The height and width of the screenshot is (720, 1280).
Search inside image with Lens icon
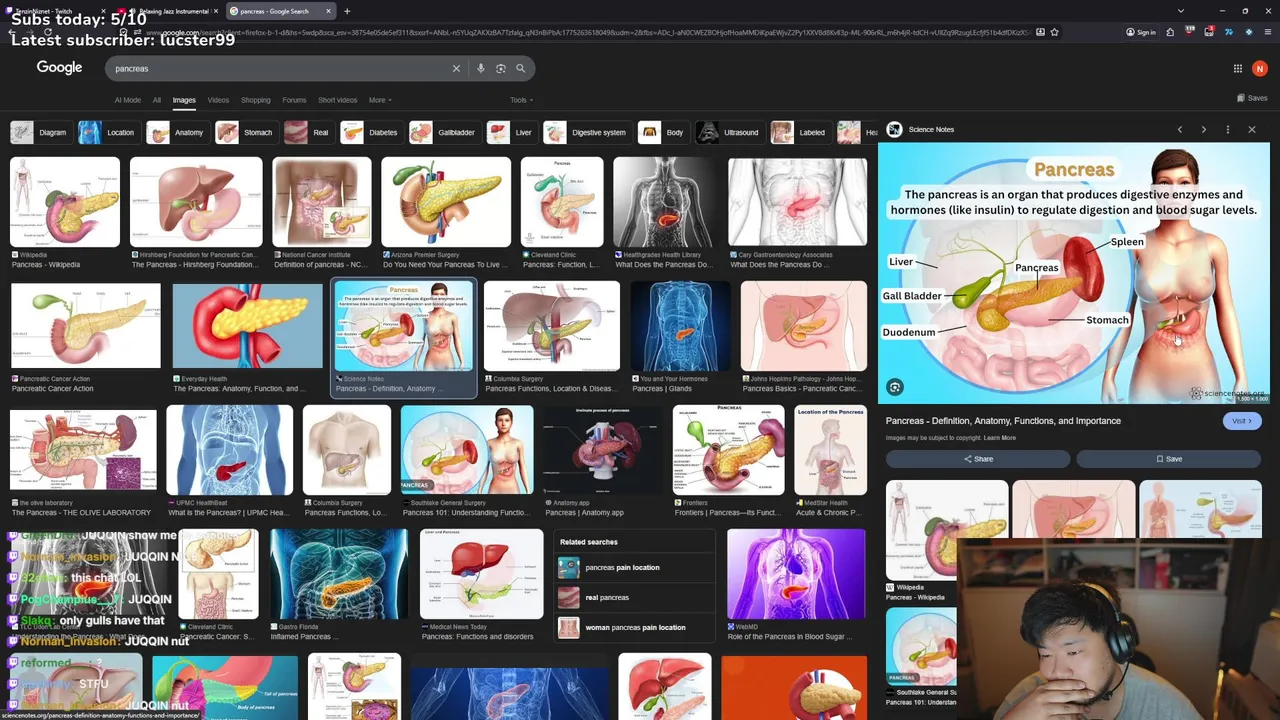(x=895, y=387)
